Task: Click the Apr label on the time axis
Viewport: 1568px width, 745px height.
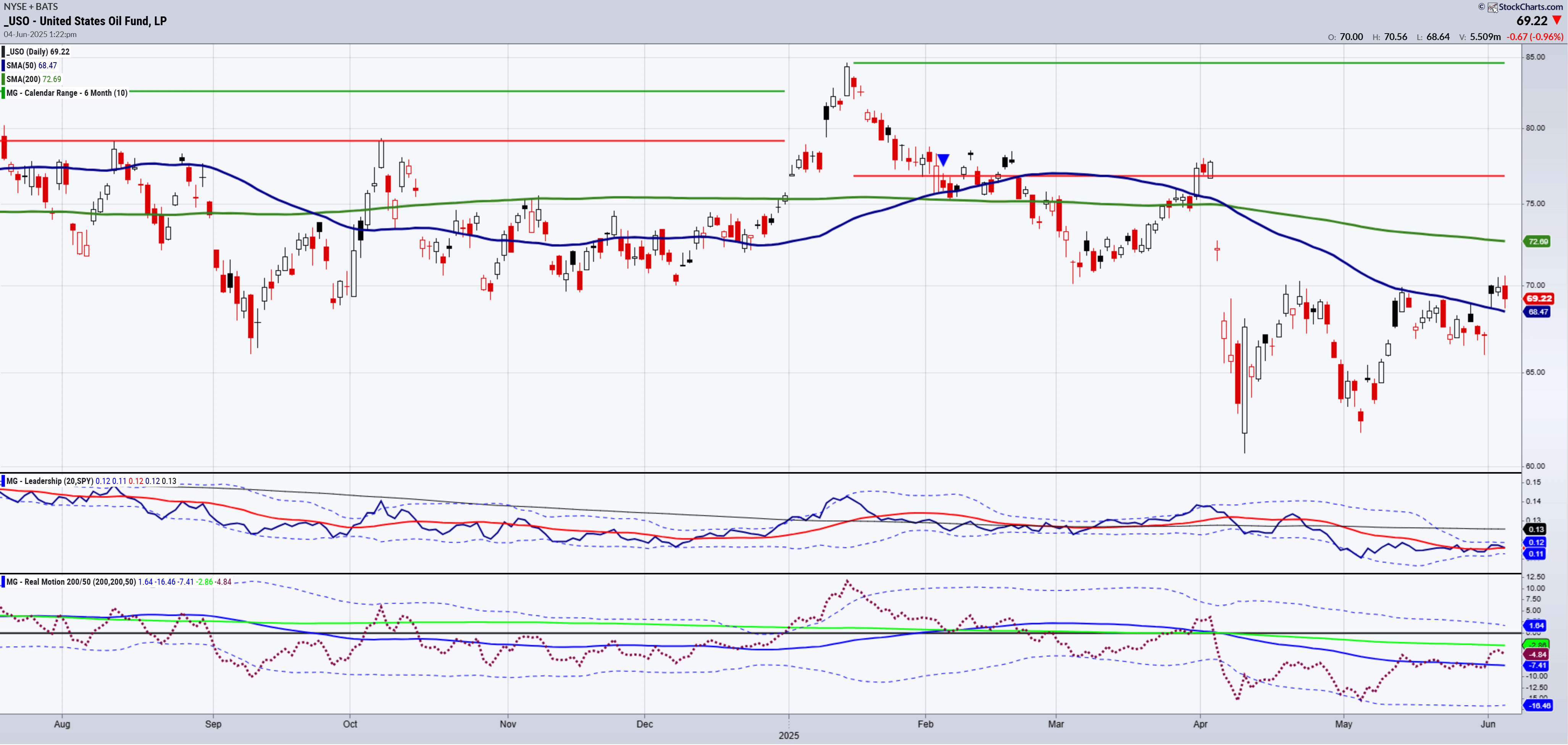Action: [x=1200, y=725]
